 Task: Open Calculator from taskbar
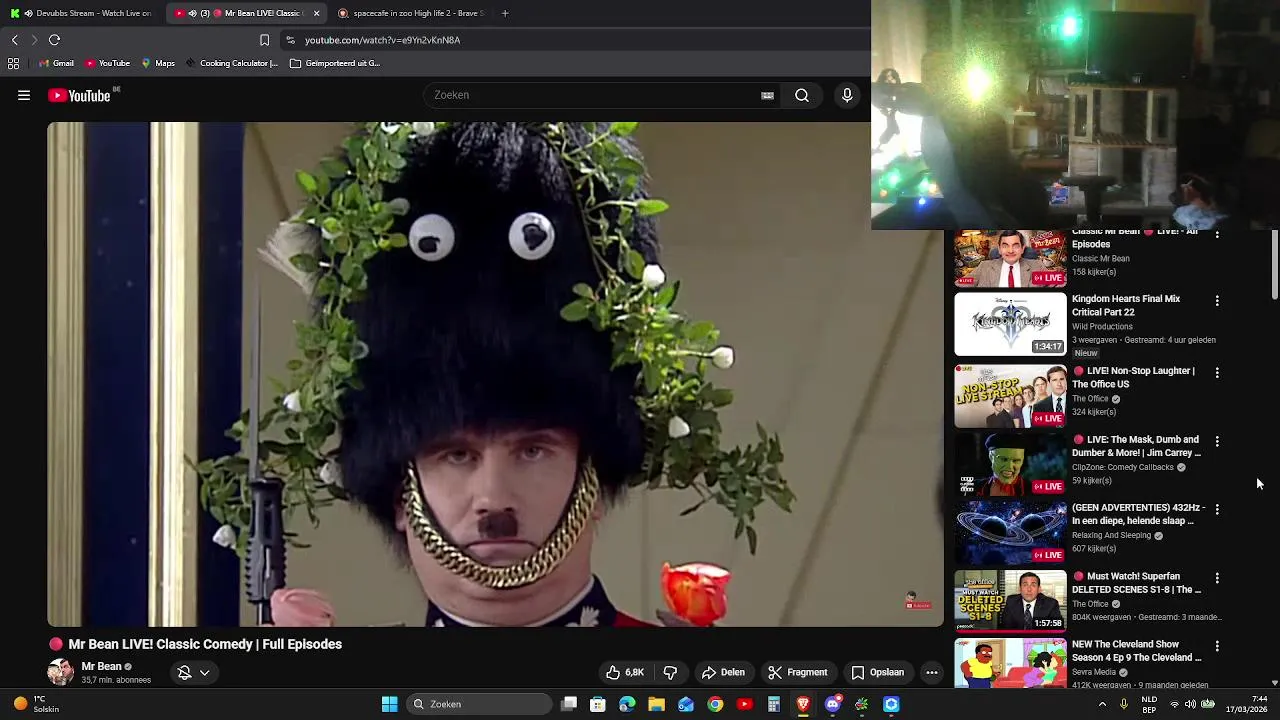(773, 704)
